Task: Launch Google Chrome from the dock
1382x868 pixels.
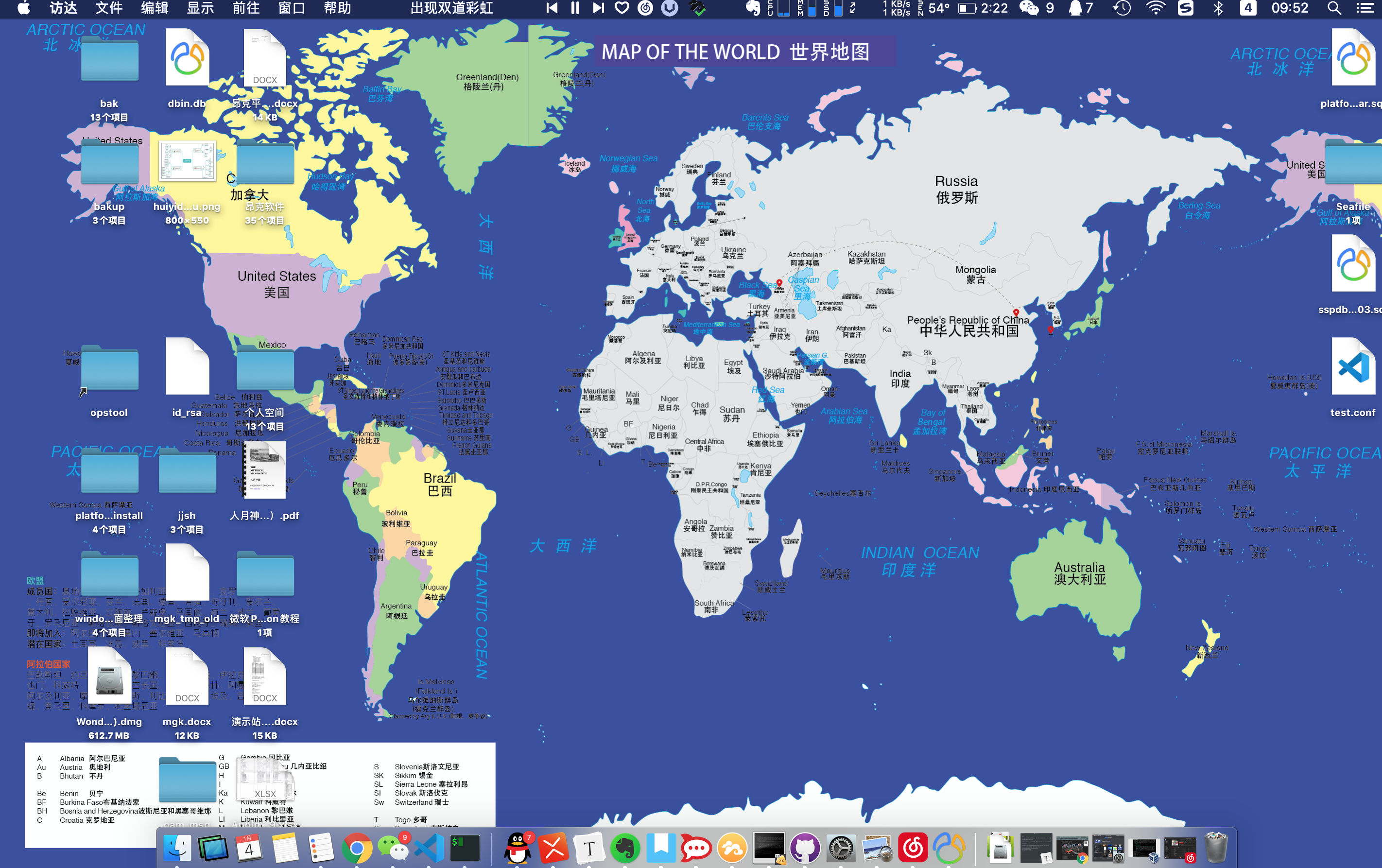Action: pos(357,849)
